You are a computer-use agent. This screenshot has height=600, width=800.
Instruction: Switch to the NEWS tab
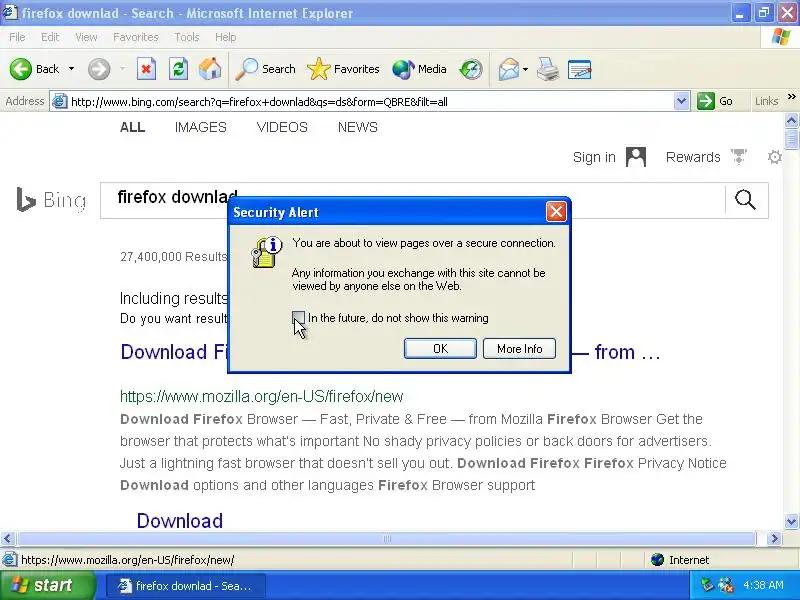tap(358, 127)
